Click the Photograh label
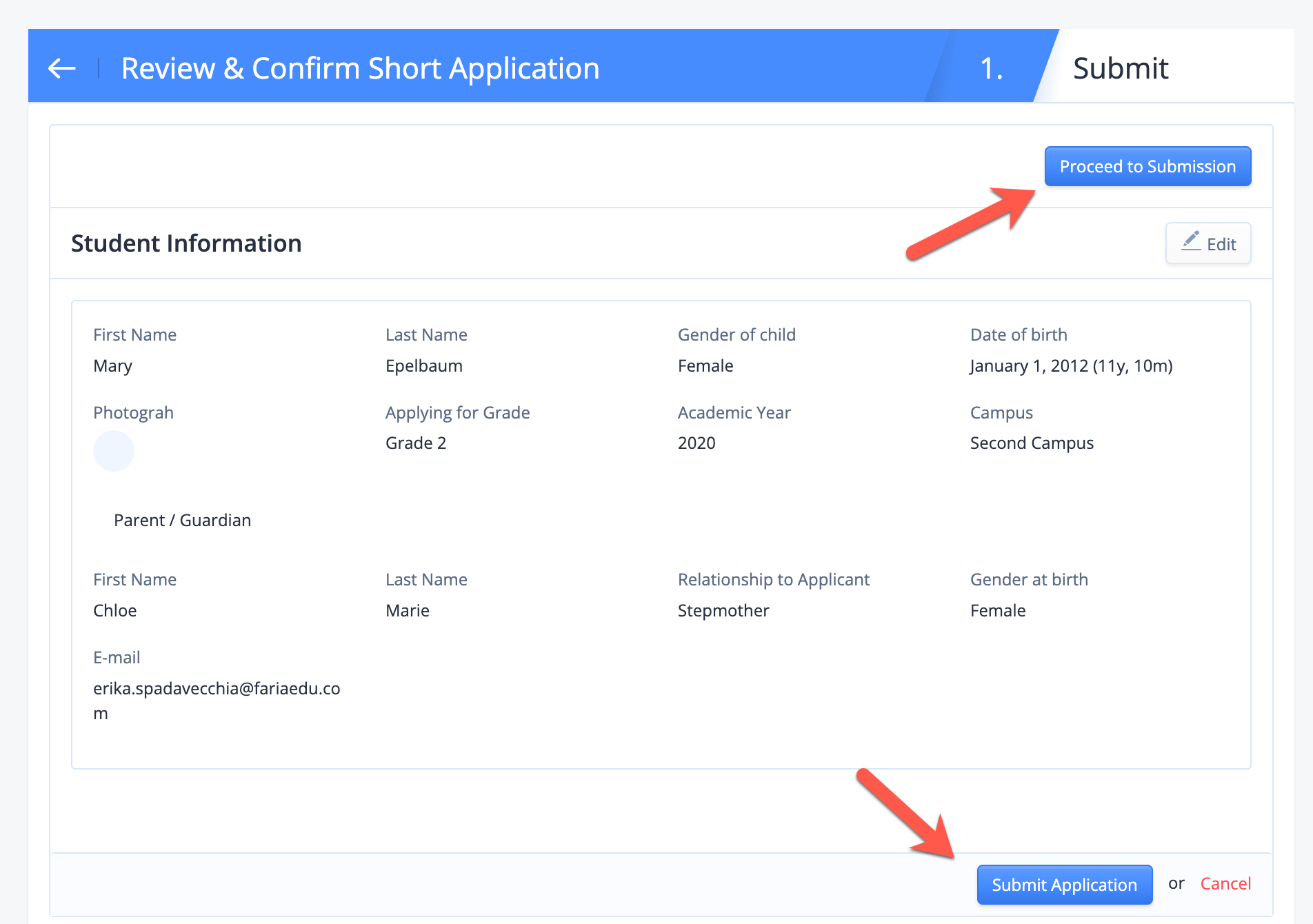1313x924 pixels. (x=133, y=412)
